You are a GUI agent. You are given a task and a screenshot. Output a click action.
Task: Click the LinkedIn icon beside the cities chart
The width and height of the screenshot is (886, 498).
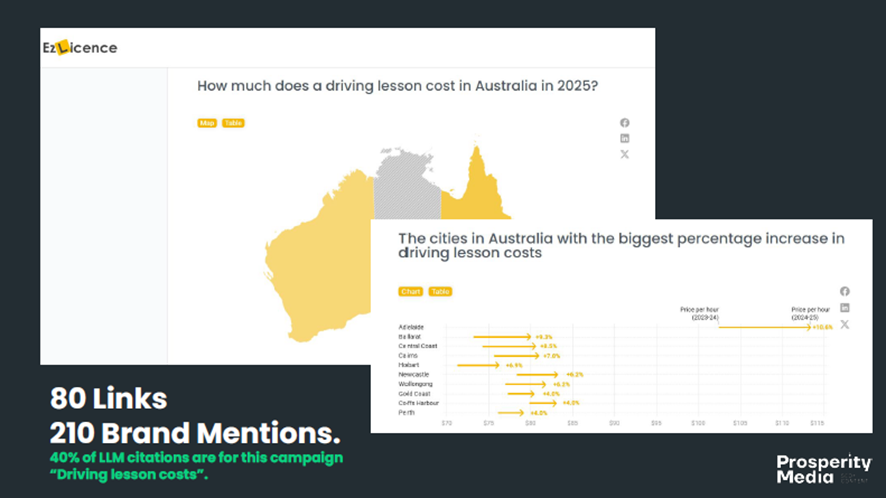point(845,307)
